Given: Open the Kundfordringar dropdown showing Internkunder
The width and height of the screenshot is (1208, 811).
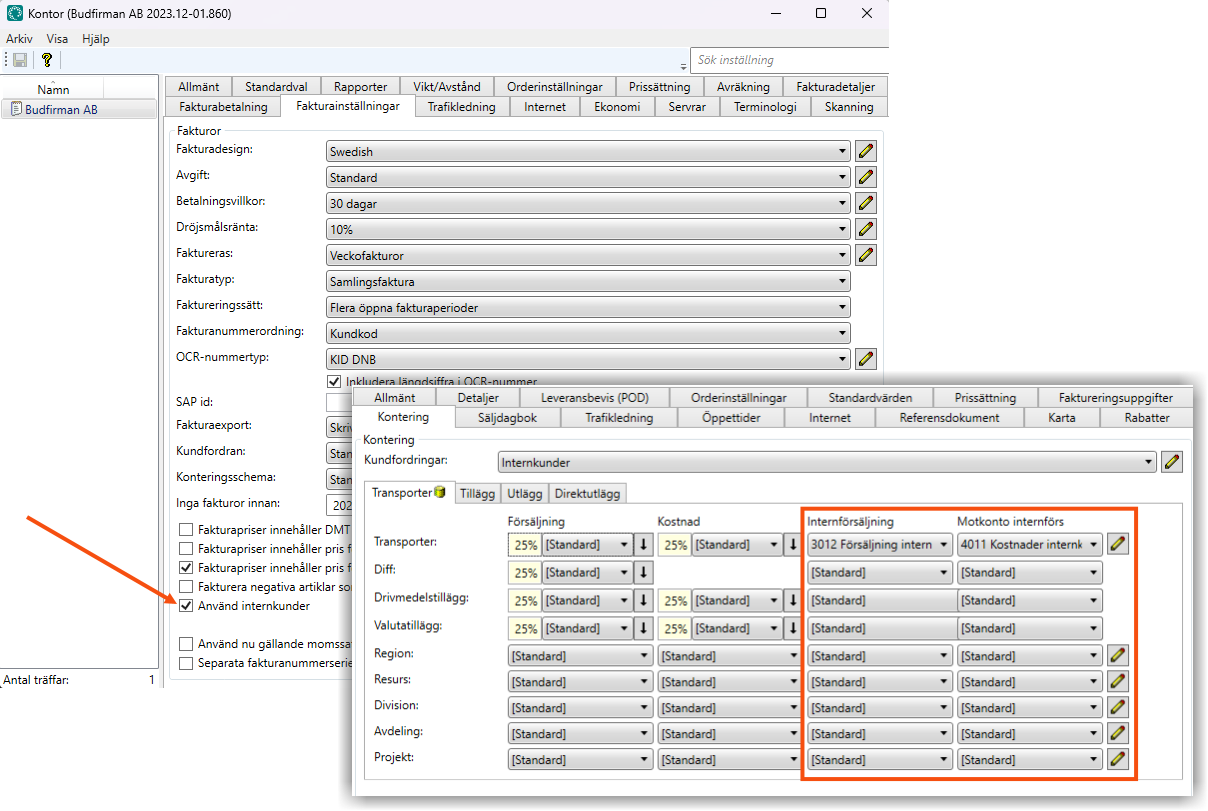Looking at the screenshot, I should pos(826,463).
